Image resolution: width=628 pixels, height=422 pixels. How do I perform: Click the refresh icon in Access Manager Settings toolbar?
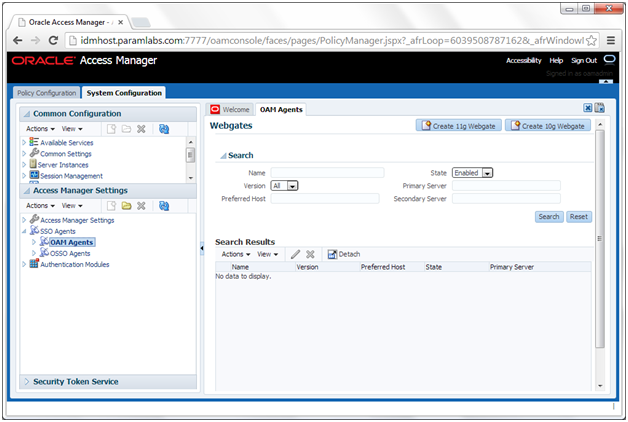click(x=164, y=206)
